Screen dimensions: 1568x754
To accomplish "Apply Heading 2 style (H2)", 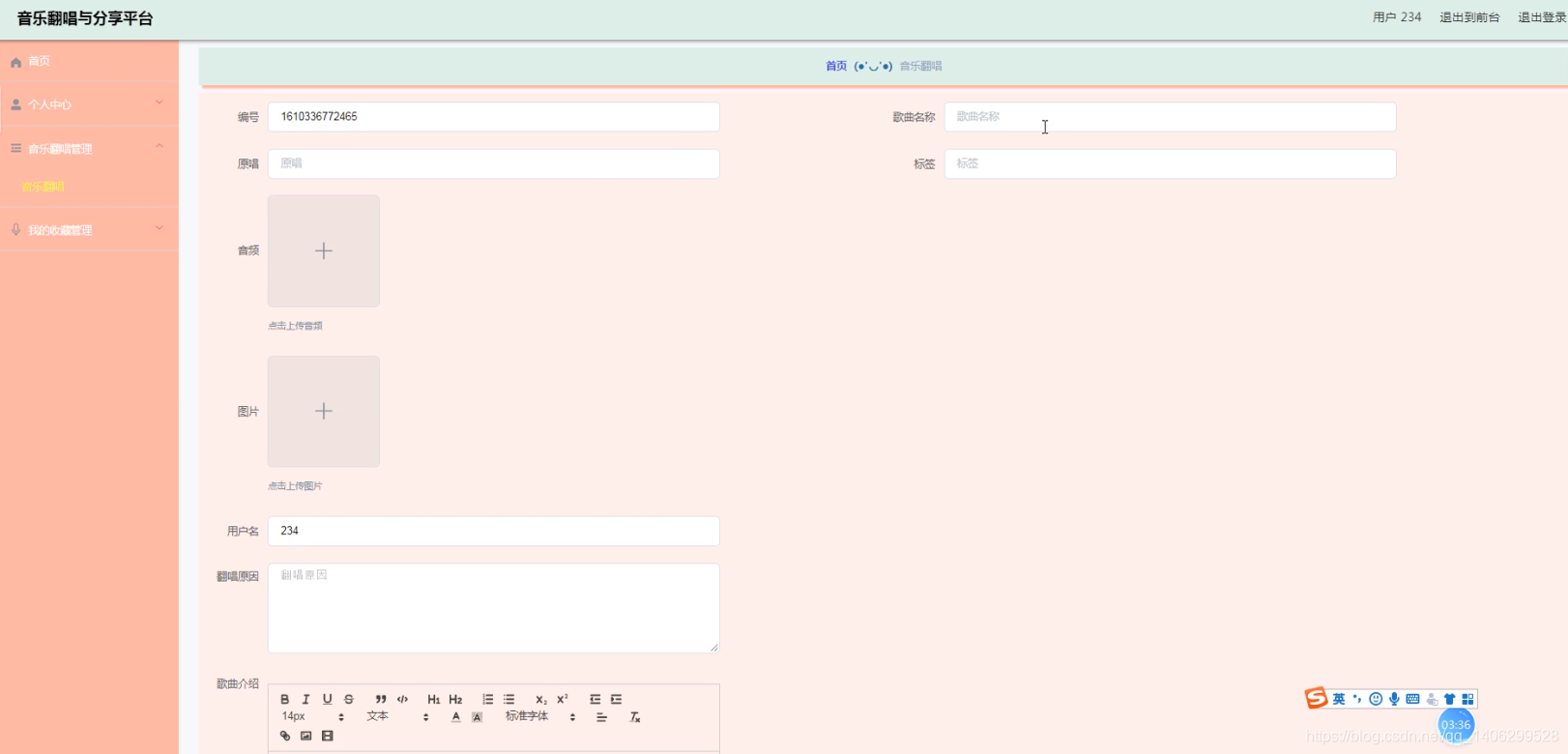I will click(455, 699).
